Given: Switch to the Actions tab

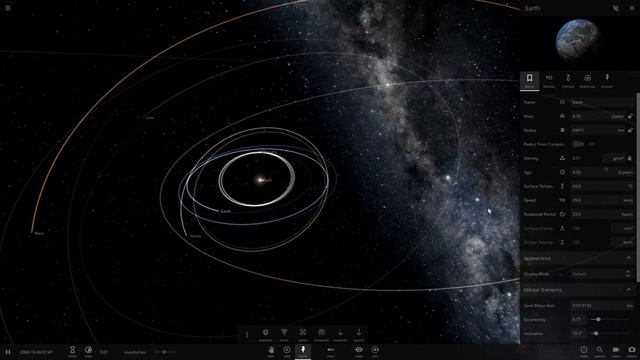Looking at the screenshot, I should pyautogui.click(x=607, y=81).
